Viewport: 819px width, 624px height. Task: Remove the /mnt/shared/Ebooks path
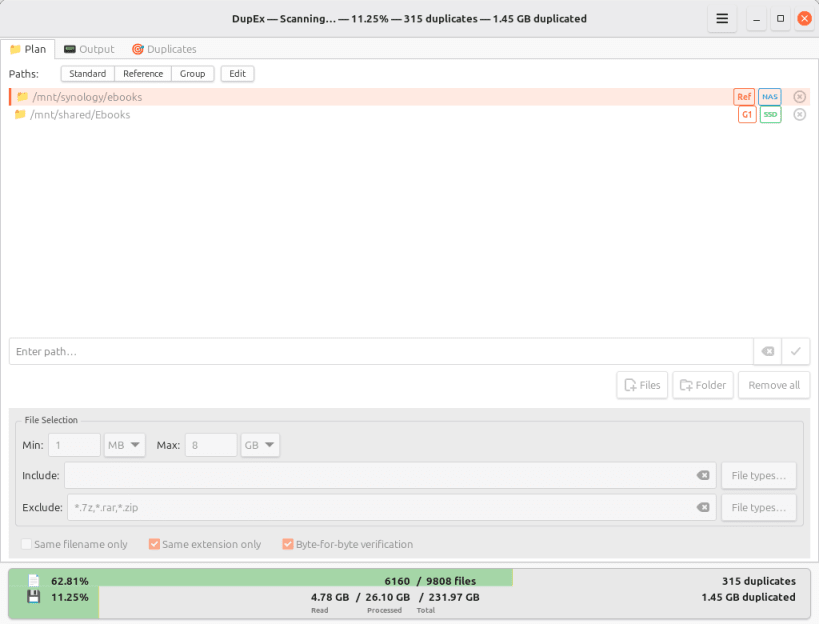[x=799, y=114]
